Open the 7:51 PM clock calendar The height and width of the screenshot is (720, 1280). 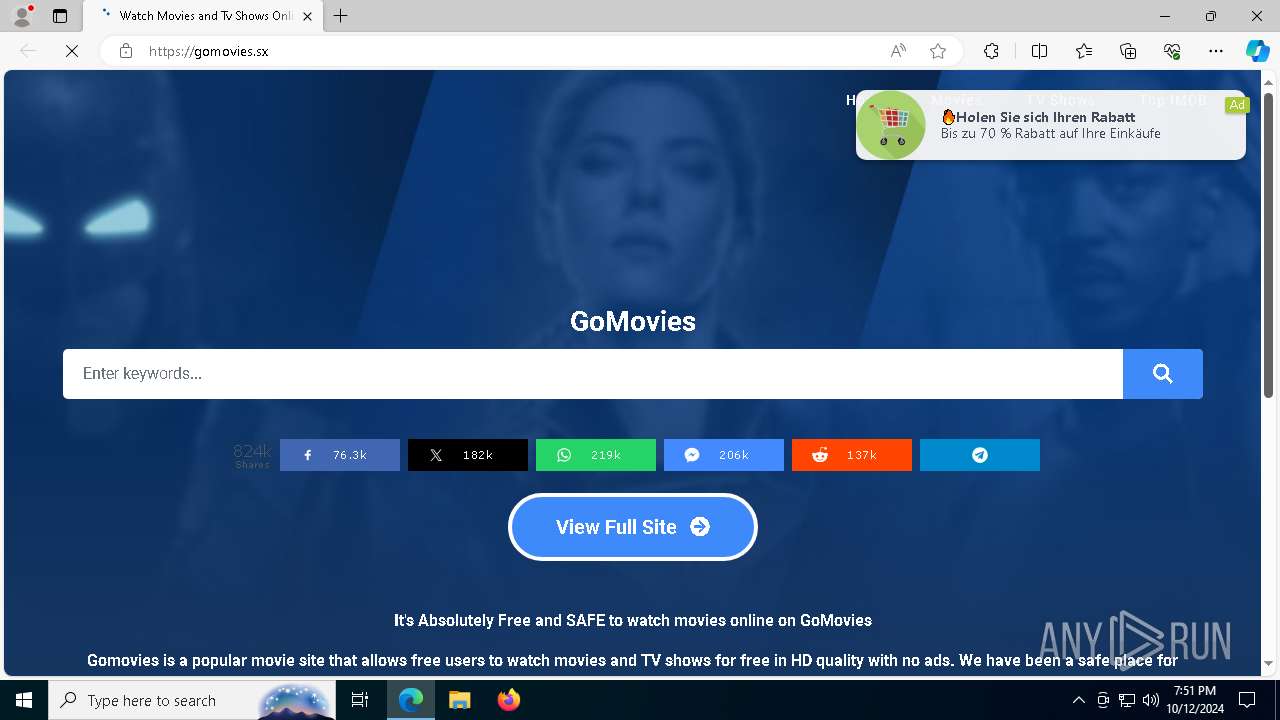pos(1194,700)
